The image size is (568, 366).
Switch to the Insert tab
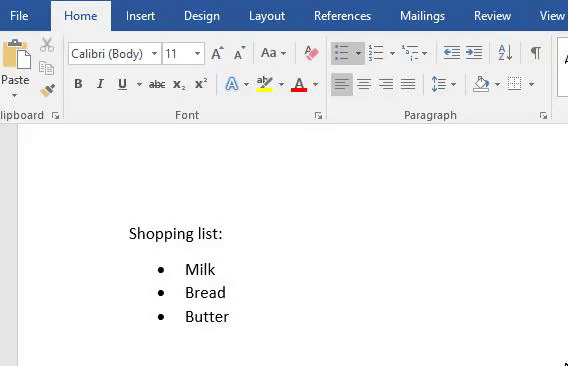point(140,16)
